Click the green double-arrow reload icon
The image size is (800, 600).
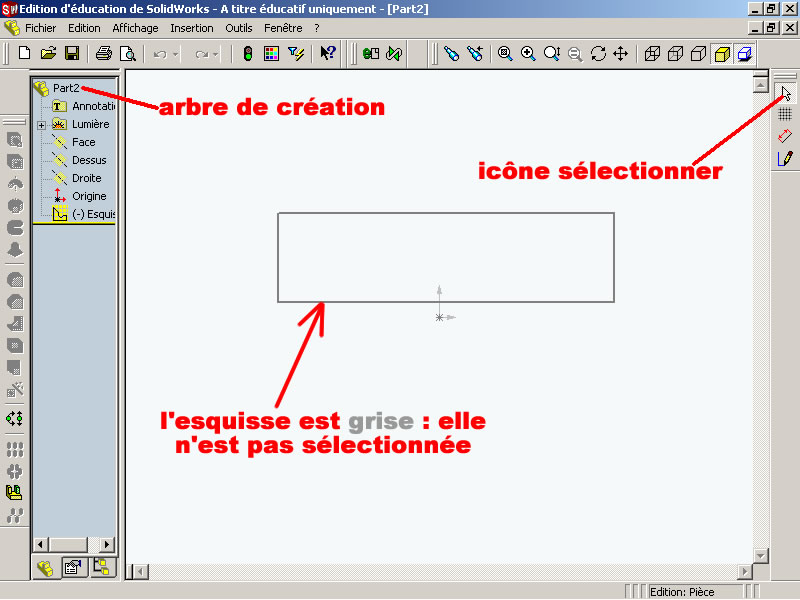click(x=394, y=53)
